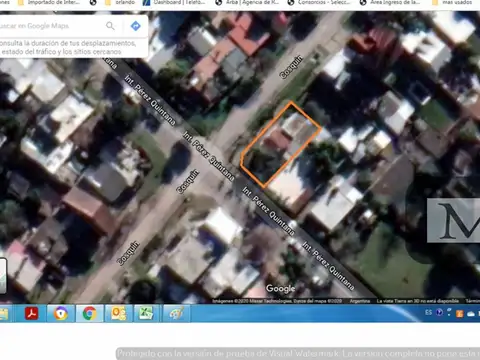This screenshot has height=360, width=480.
Task: Click the Argentina link in map footer
Action: pyautogui.click(x=360, y=301)
